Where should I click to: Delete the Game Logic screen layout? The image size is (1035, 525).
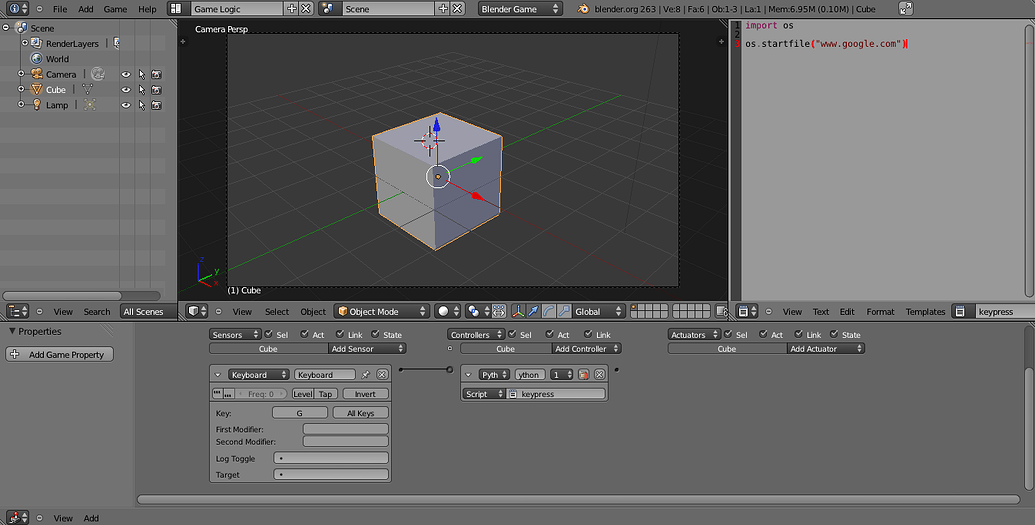coord(306,9)
